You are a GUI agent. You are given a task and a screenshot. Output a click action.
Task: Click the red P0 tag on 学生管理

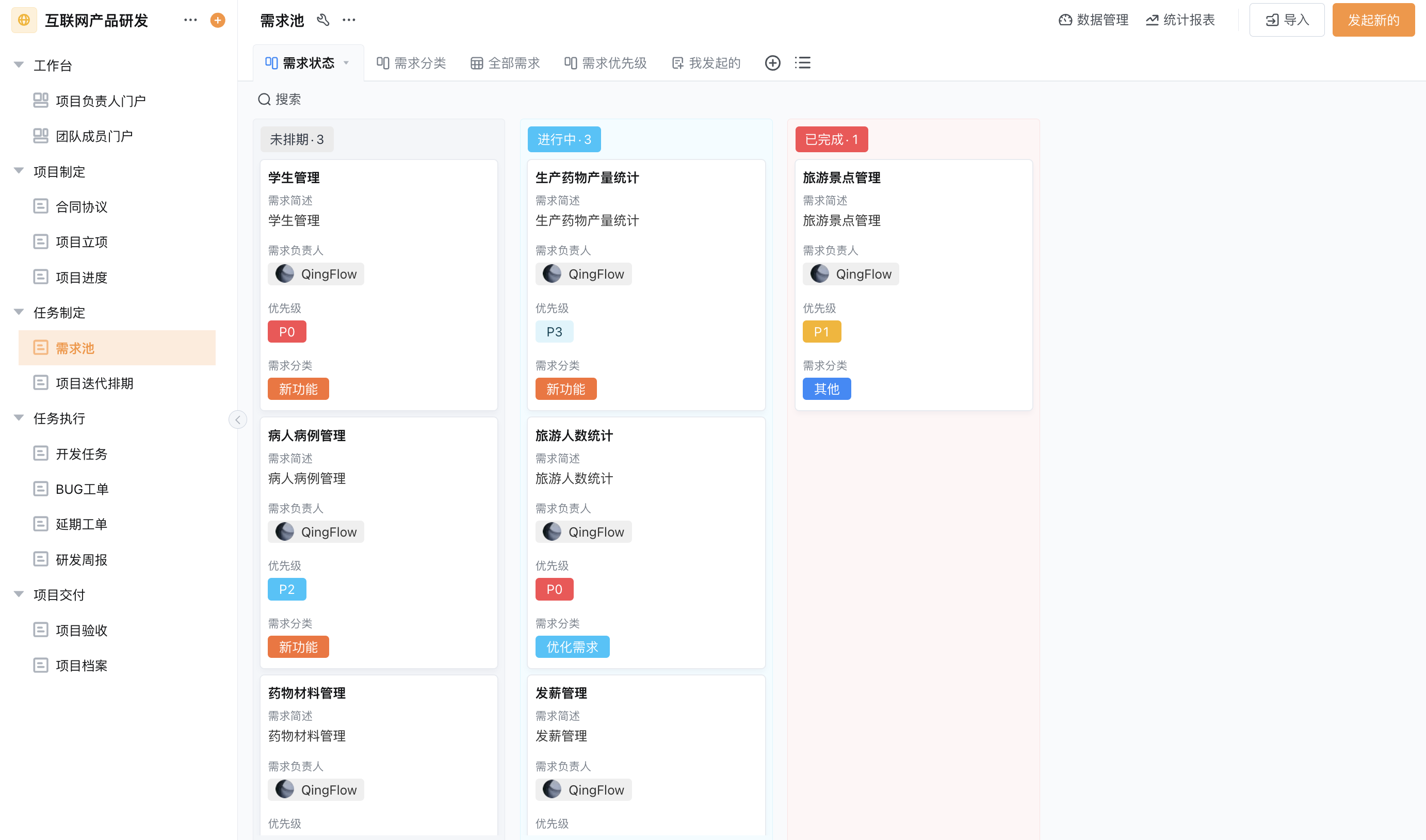[287, 332]
